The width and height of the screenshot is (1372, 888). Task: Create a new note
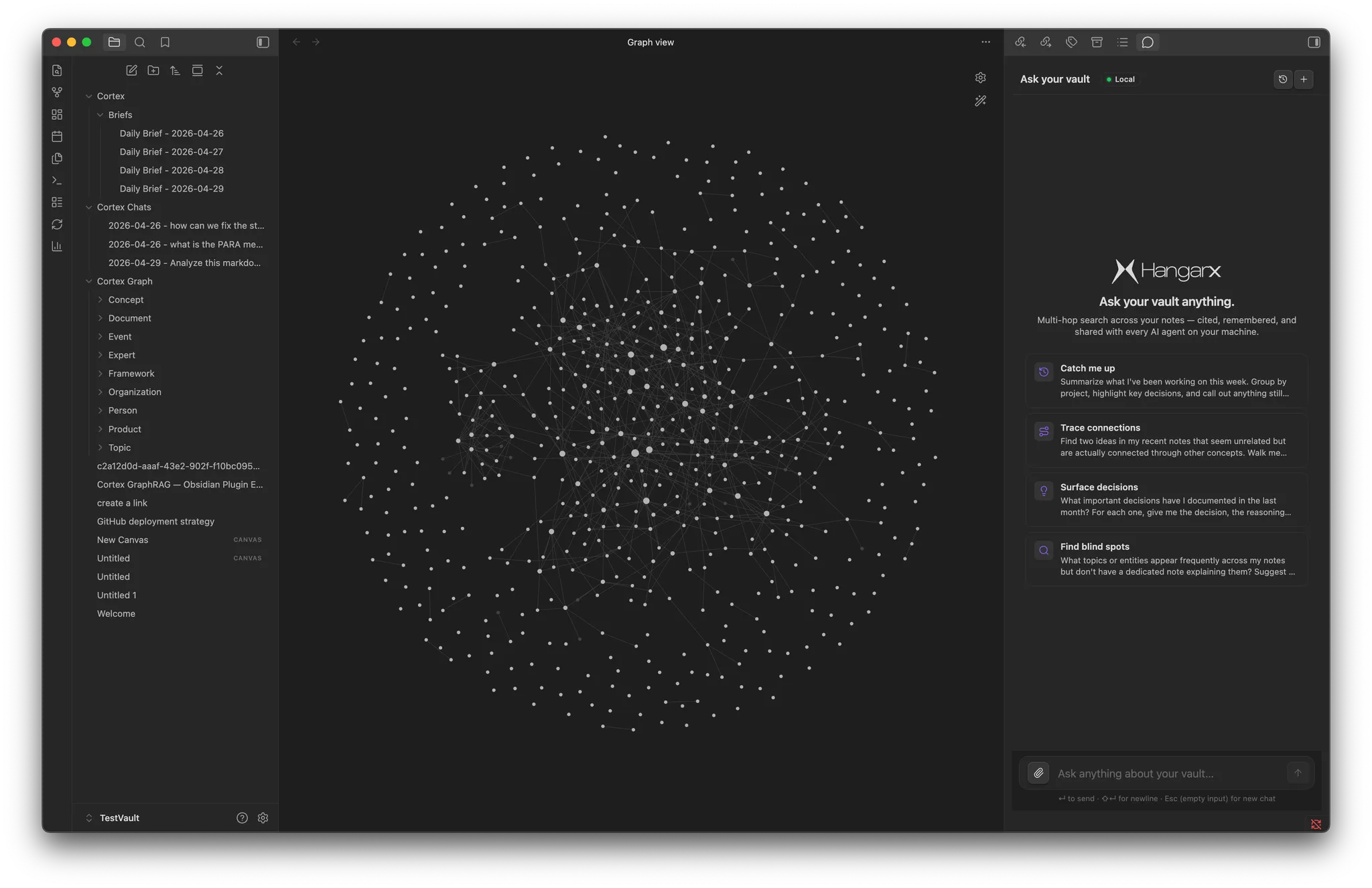(x=131, y=70)
